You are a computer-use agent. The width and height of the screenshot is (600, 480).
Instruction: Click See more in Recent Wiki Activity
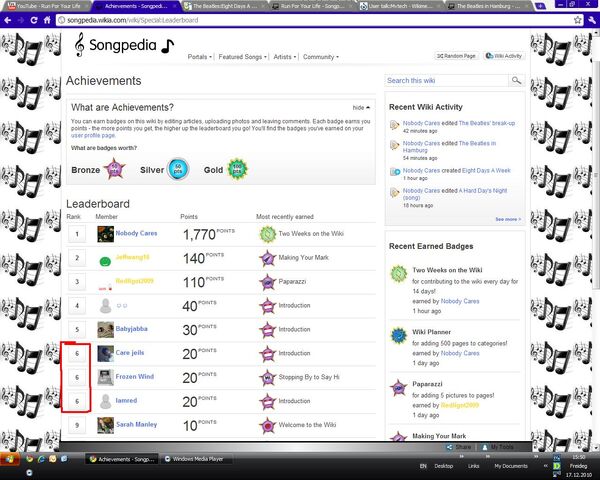[x=508, y=219]
